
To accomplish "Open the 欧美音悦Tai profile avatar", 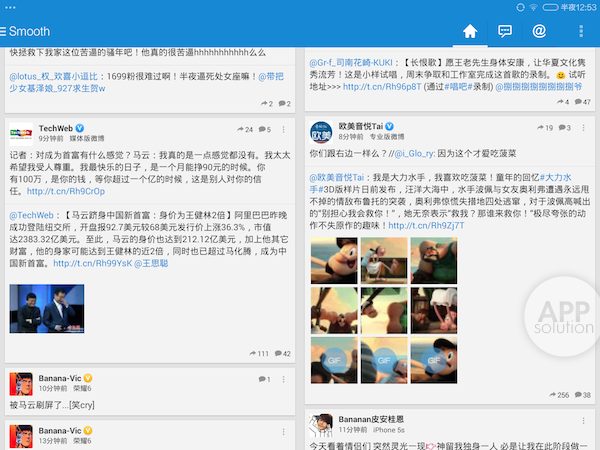I will click(x=320, y=132).
